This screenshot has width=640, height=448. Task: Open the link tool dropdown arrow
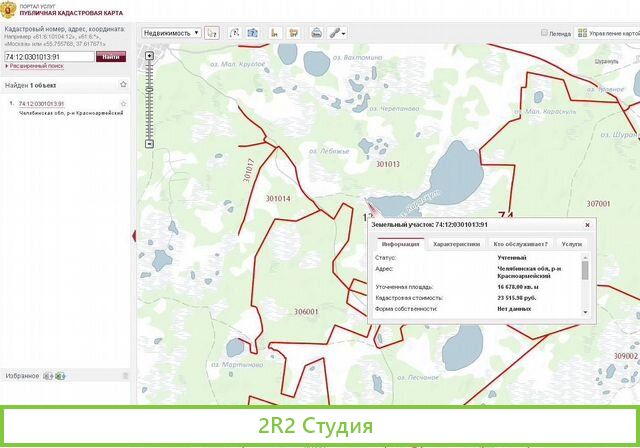345,33
